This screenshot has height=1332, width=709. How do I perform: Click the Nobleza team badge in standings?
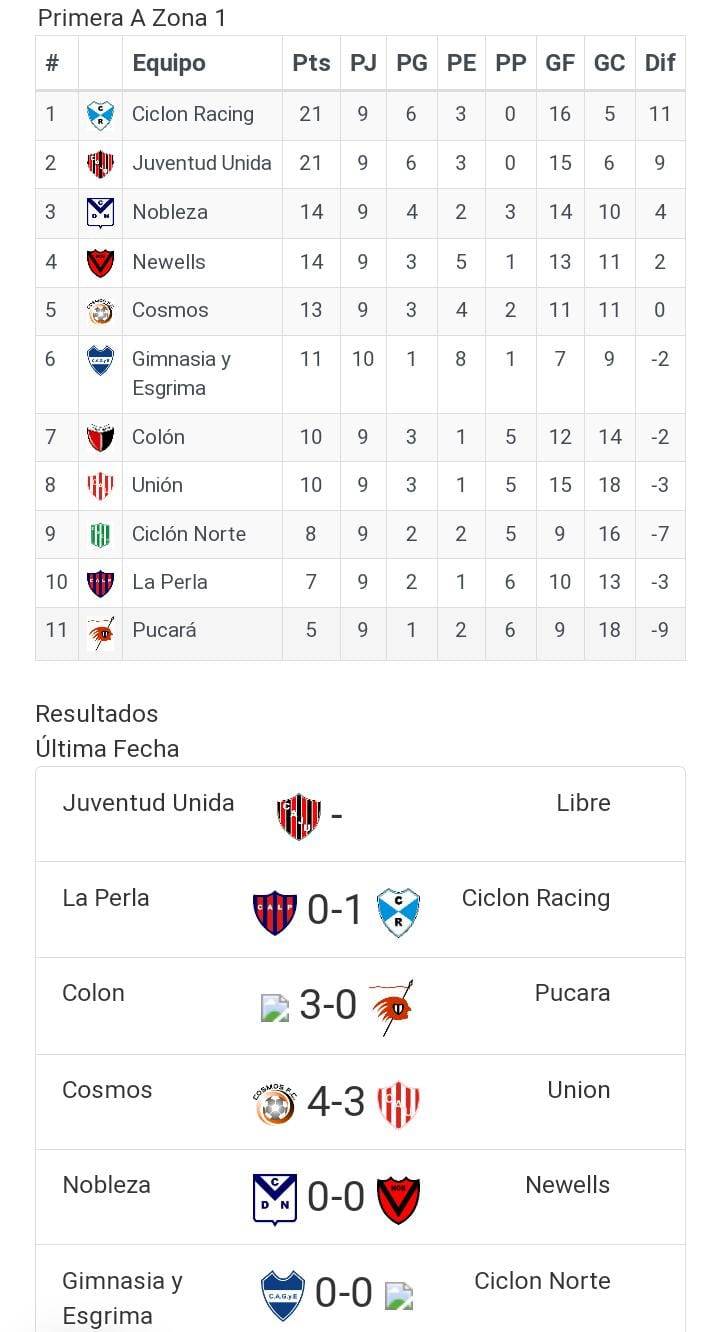click(x=100, y=212)
